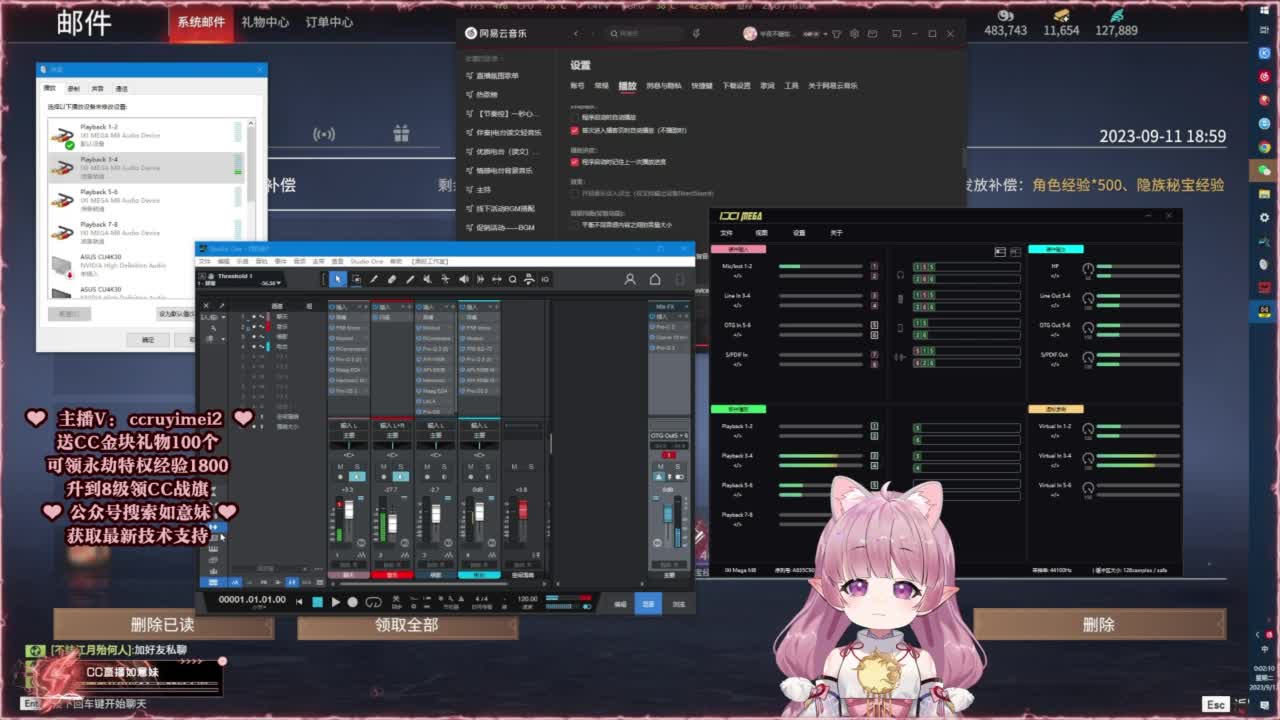
Task: Click the microphone icon beside NetEase search
Action: coord(694,34)
